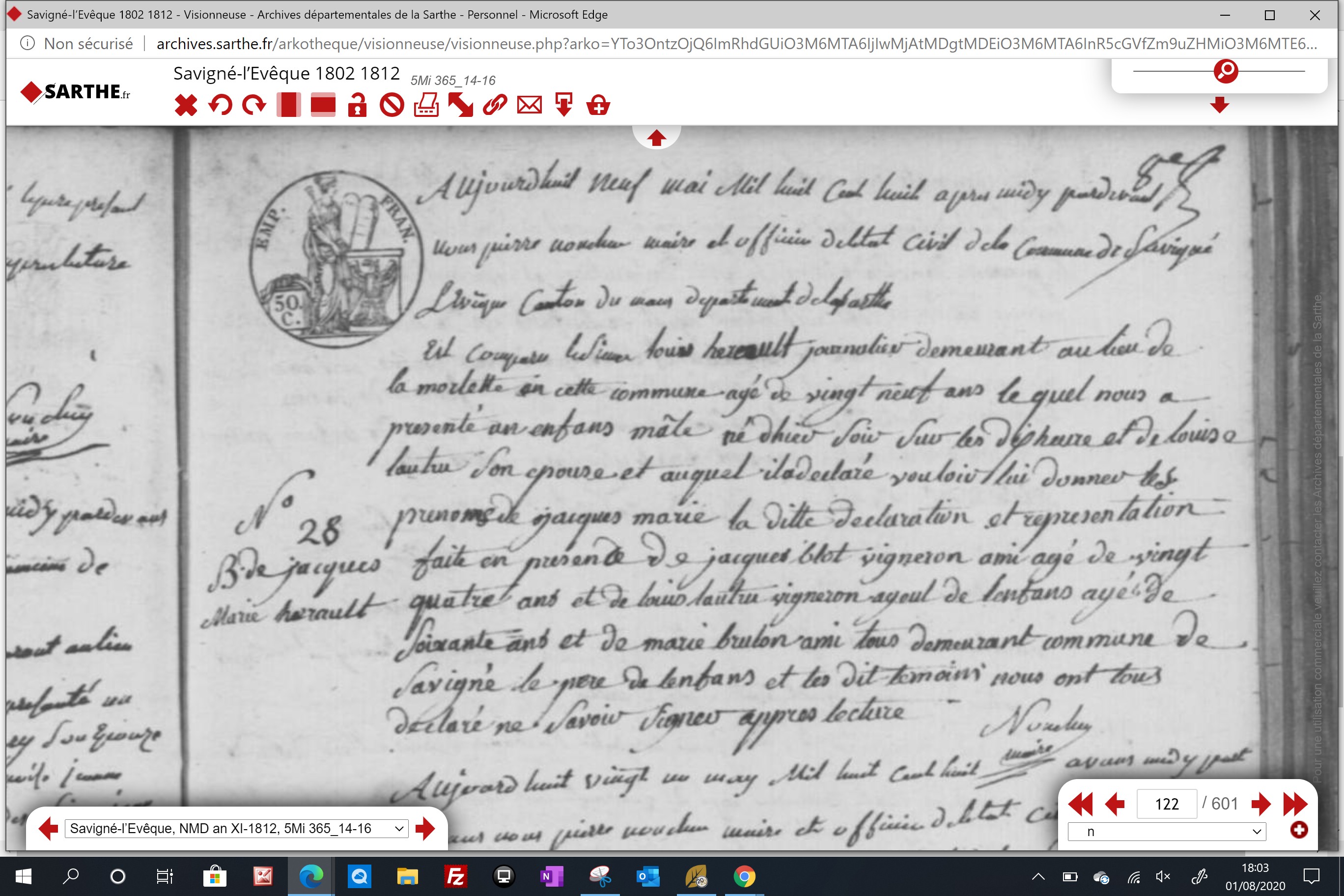This screenshot has width=1344, height=896.
Task: Copy the permalink via the chain icon
Action: click(495, 106)
